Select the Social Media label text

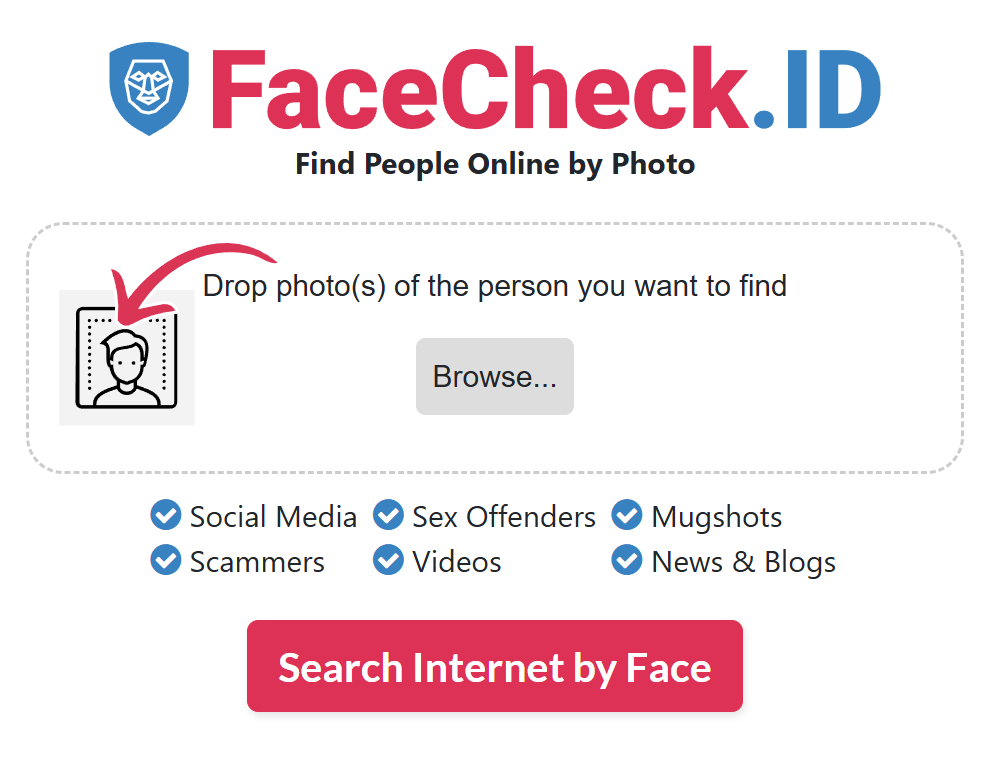point(273,517)
